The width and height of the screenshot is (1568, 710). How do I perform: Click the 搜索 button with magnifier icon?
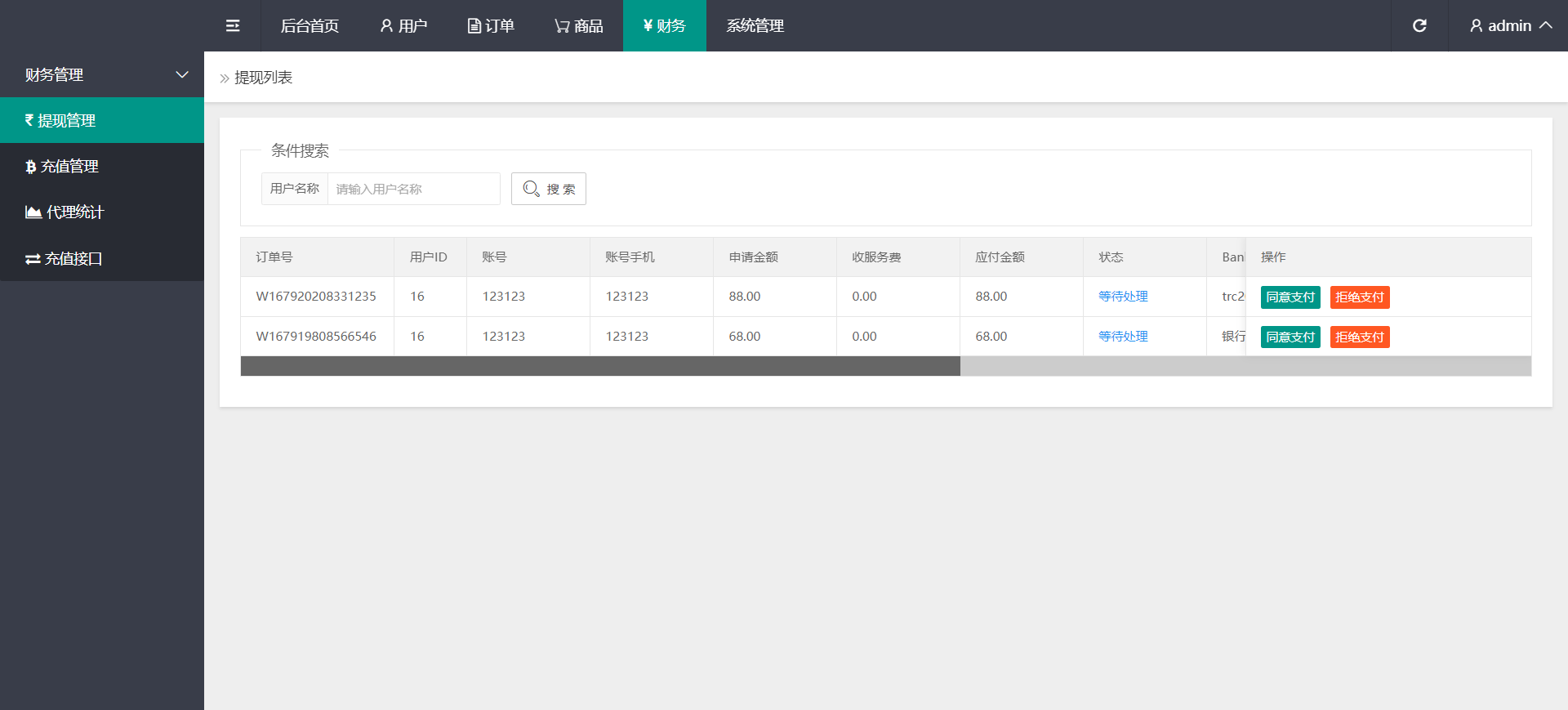(x=549, y=189)
